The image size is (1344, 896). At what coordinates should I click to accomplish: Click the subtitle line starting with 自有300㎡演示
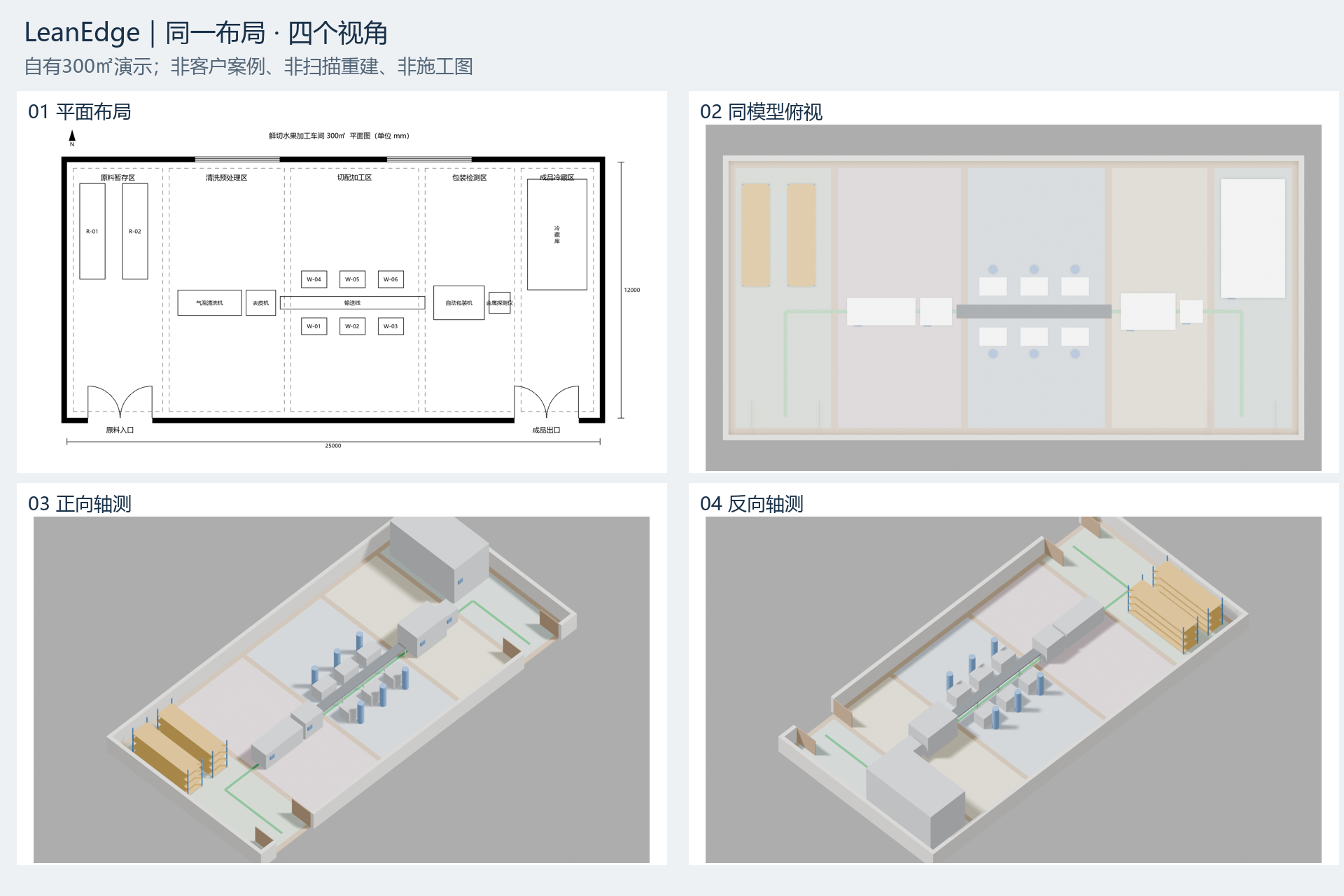pyautogui.click(x=248, y=66)
